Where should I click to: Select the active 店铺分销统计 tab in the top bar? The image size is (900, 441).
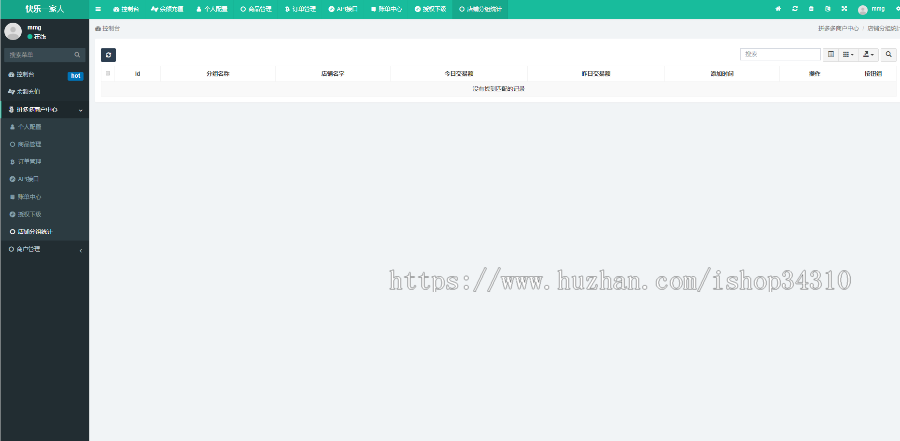[x=480, y=9]
